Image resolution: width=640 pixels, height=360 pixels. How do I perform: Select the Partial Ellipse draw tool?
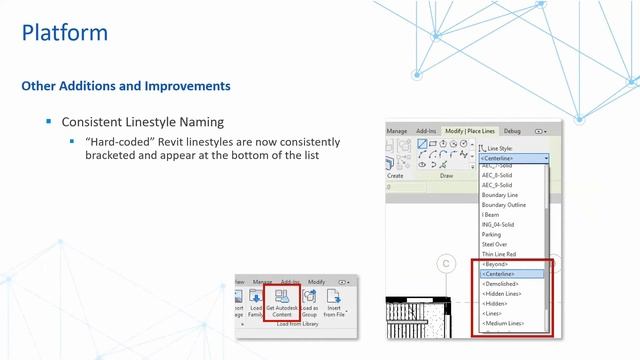(433, 164)
